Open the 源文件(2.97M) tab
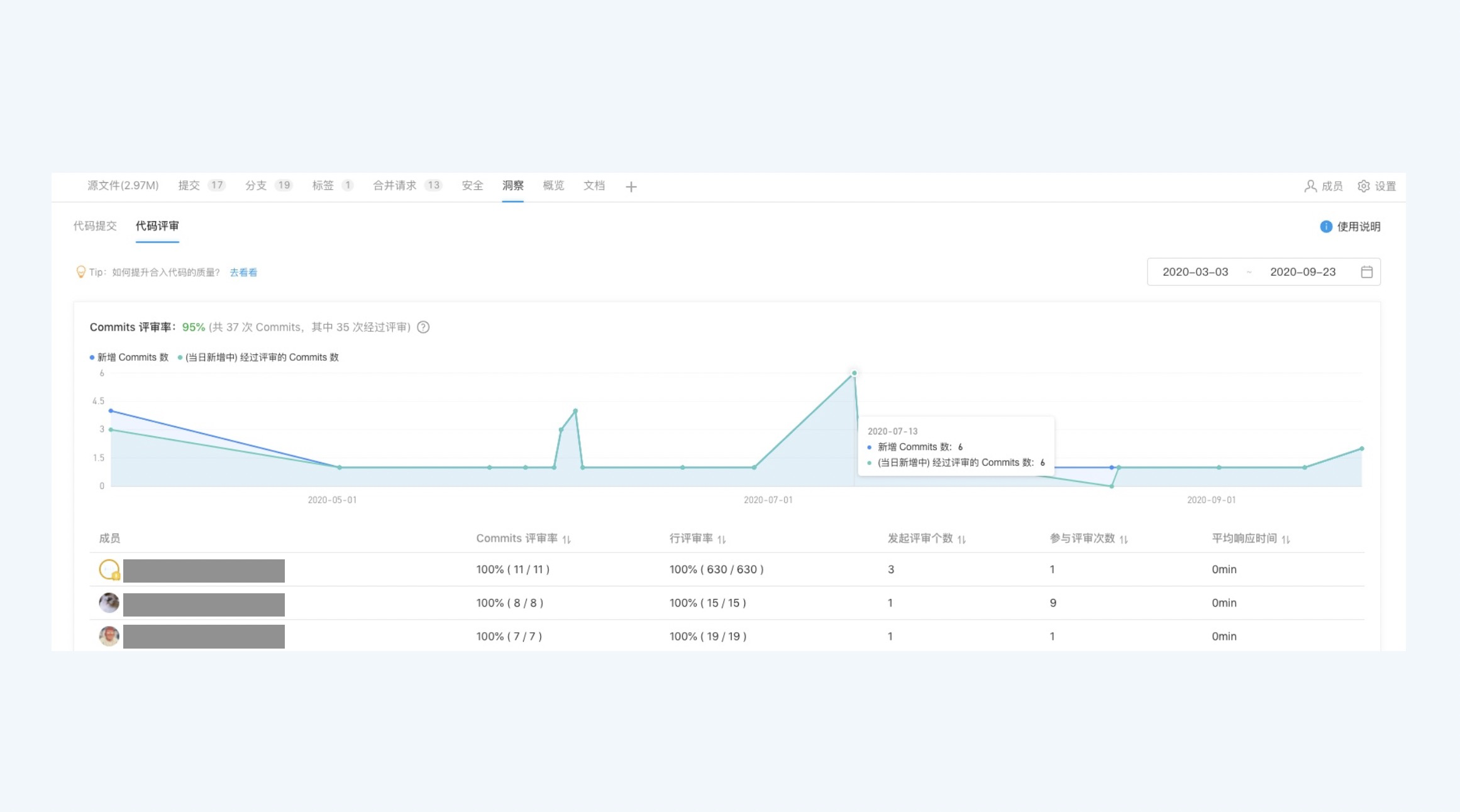The width and height of the screenshot is (1460, 812). (123, 185)
